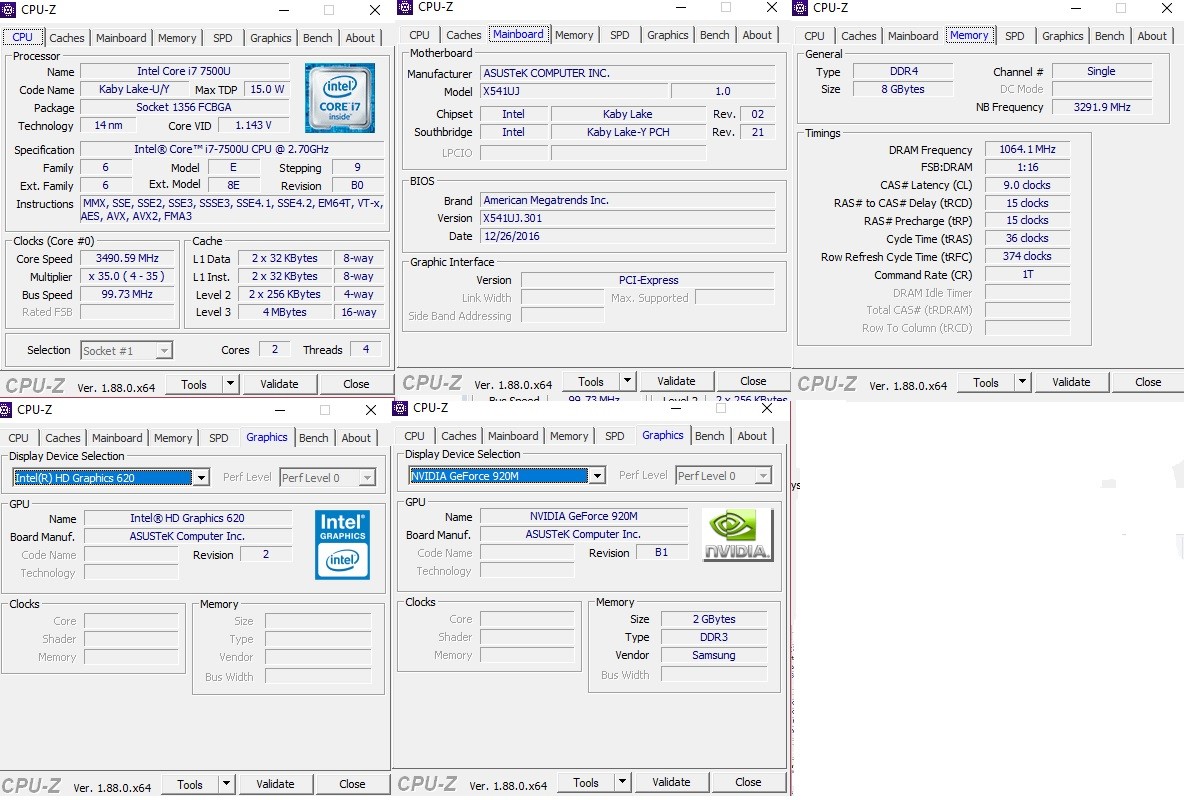Close the window showing the Intel Core i7 processor

click(374, 10)
